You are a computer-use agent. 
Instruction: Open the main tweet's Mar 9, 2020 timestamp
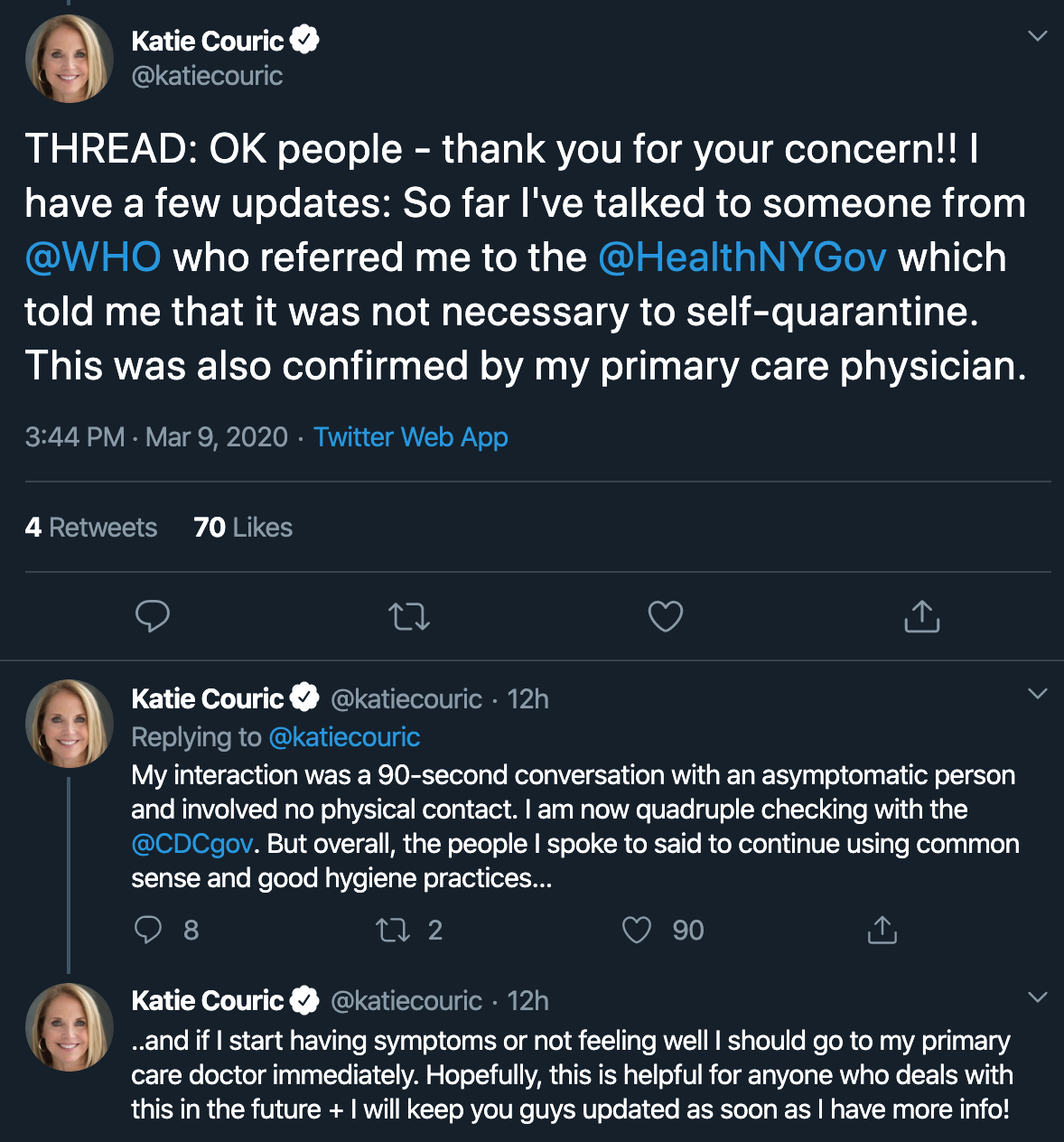[x=217, y=437]
